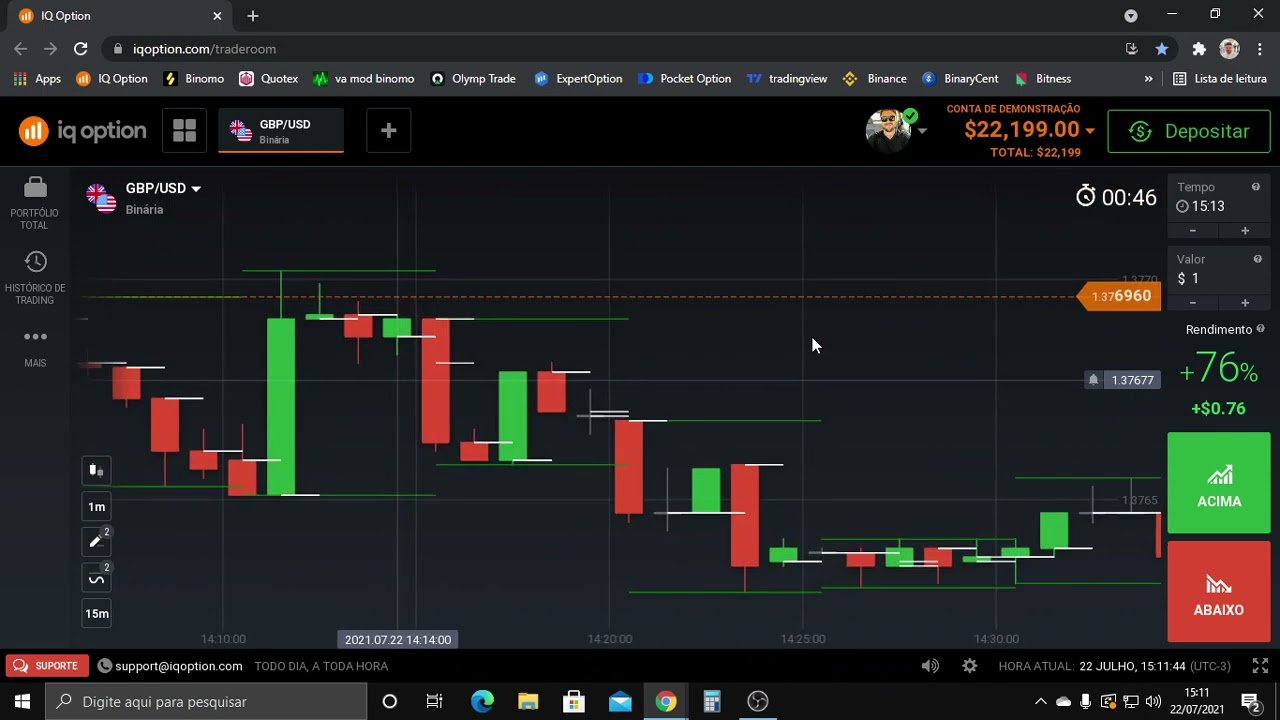Open the indicators tool with badge 2
The width and height of the screenshot is (1280, 720).
click(x=95, y=577)
